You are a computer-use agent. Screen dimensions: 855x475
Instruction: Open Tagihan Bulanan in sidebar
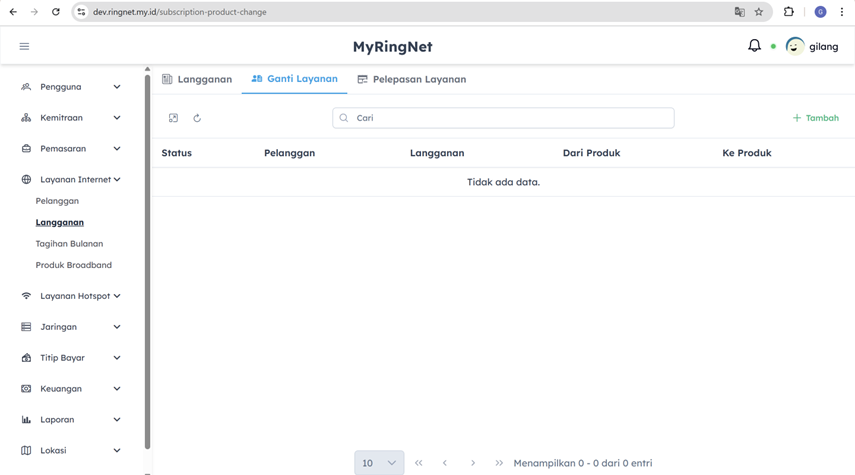coord(69,244)
